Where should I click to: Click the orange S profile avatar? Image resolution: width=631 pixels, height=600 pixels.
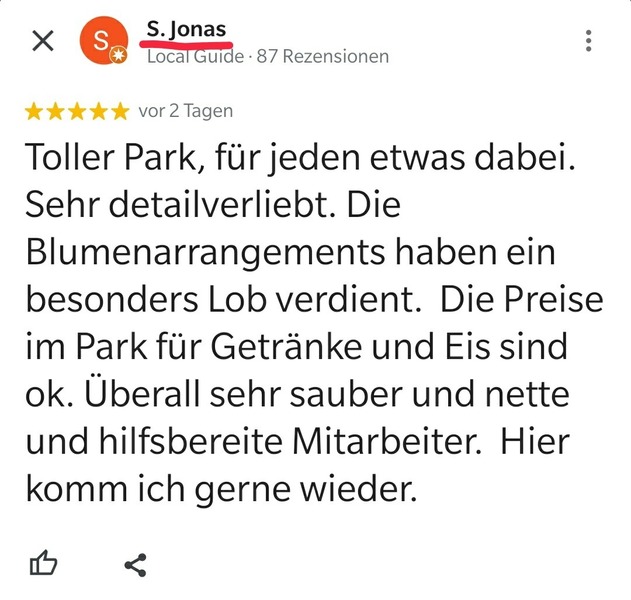click(x=102, y=40)
